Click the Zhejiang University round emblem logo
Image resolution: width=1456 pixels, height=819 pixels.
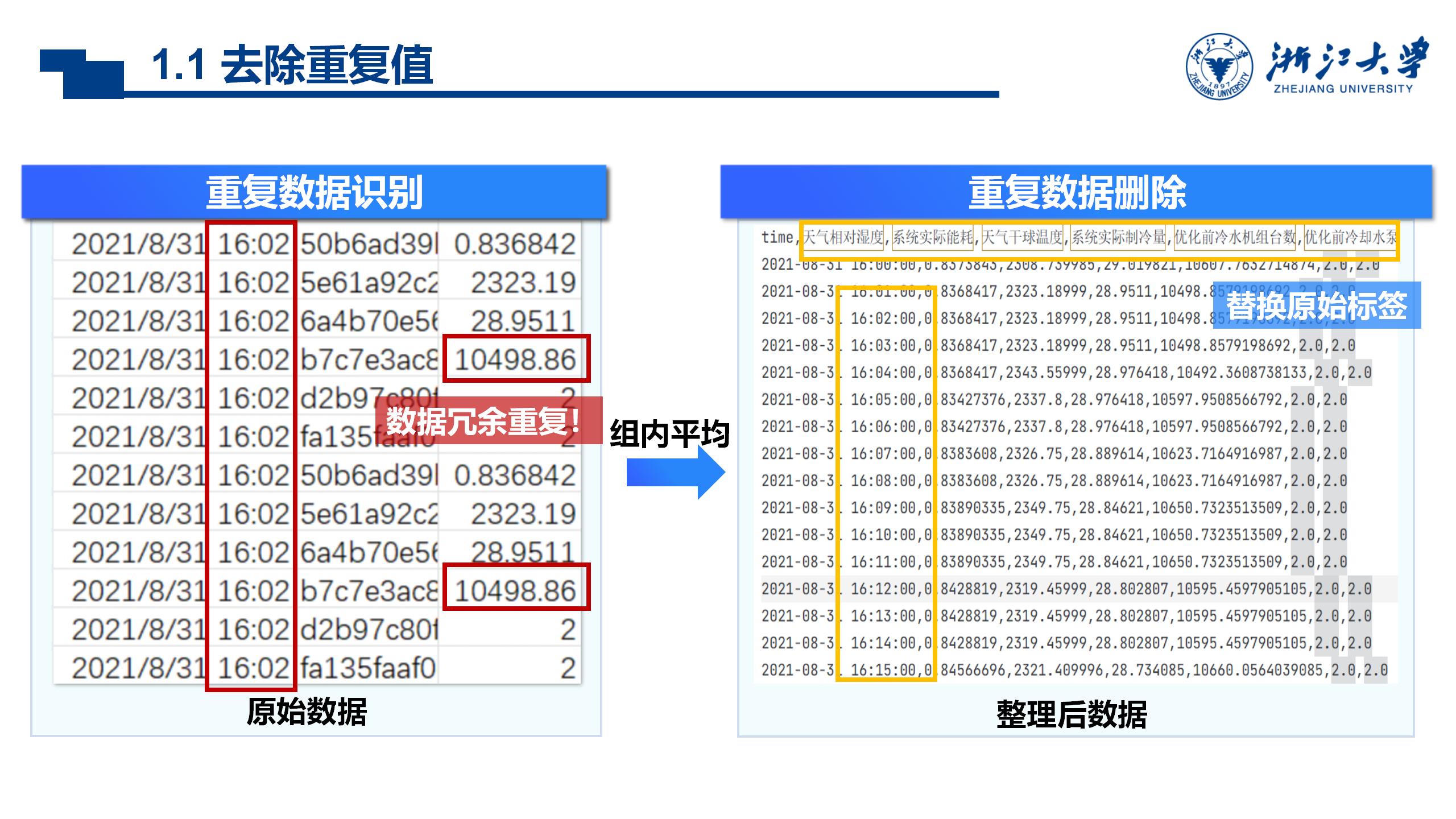pos(1219,67)
